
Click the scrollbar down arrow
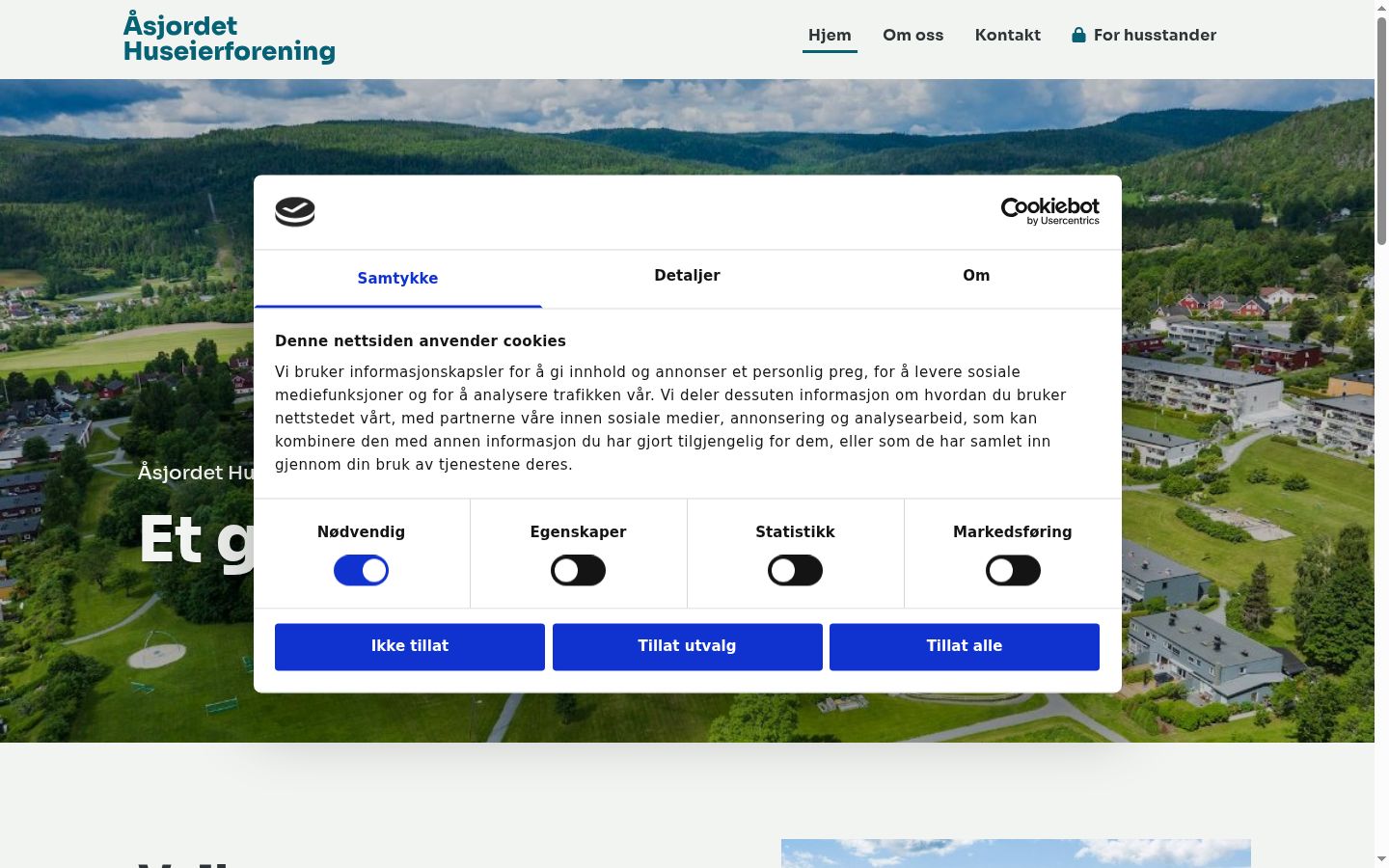[1381, 859]
